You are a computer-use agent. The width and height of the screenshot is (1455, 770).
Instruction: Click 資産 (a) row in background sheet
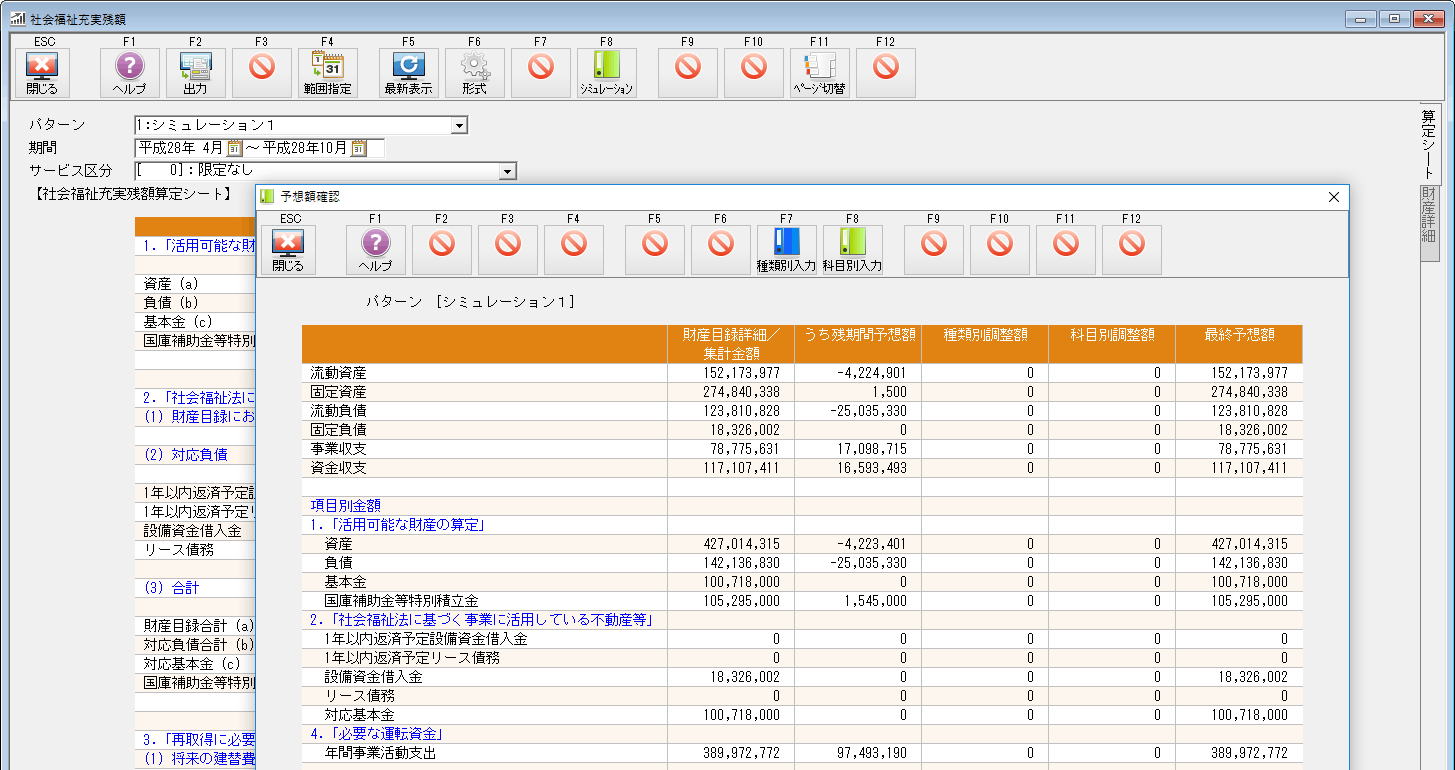(172, 284)
